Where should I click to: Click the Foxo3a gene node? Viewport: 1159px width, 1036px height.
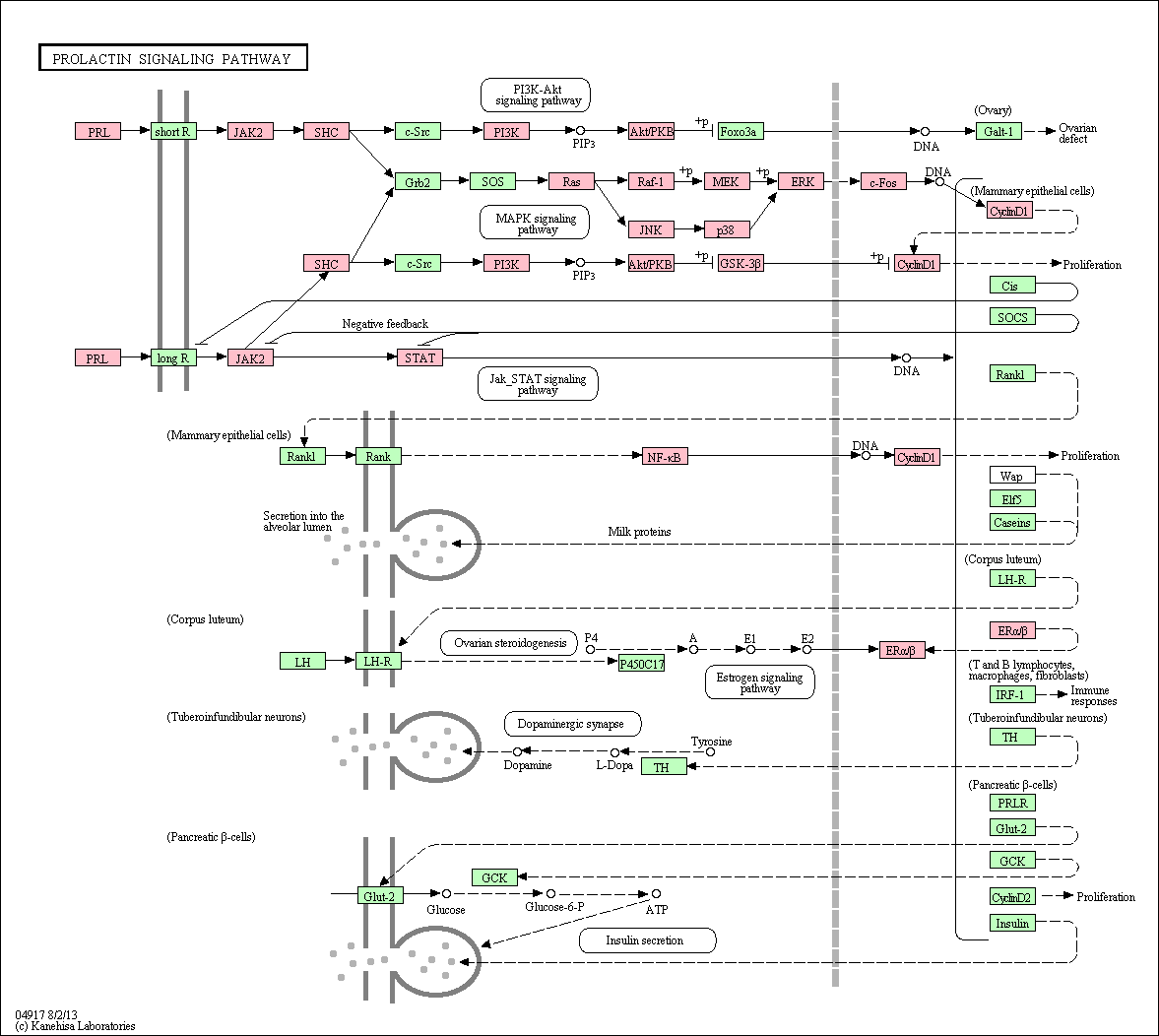(x=740, y=132)
